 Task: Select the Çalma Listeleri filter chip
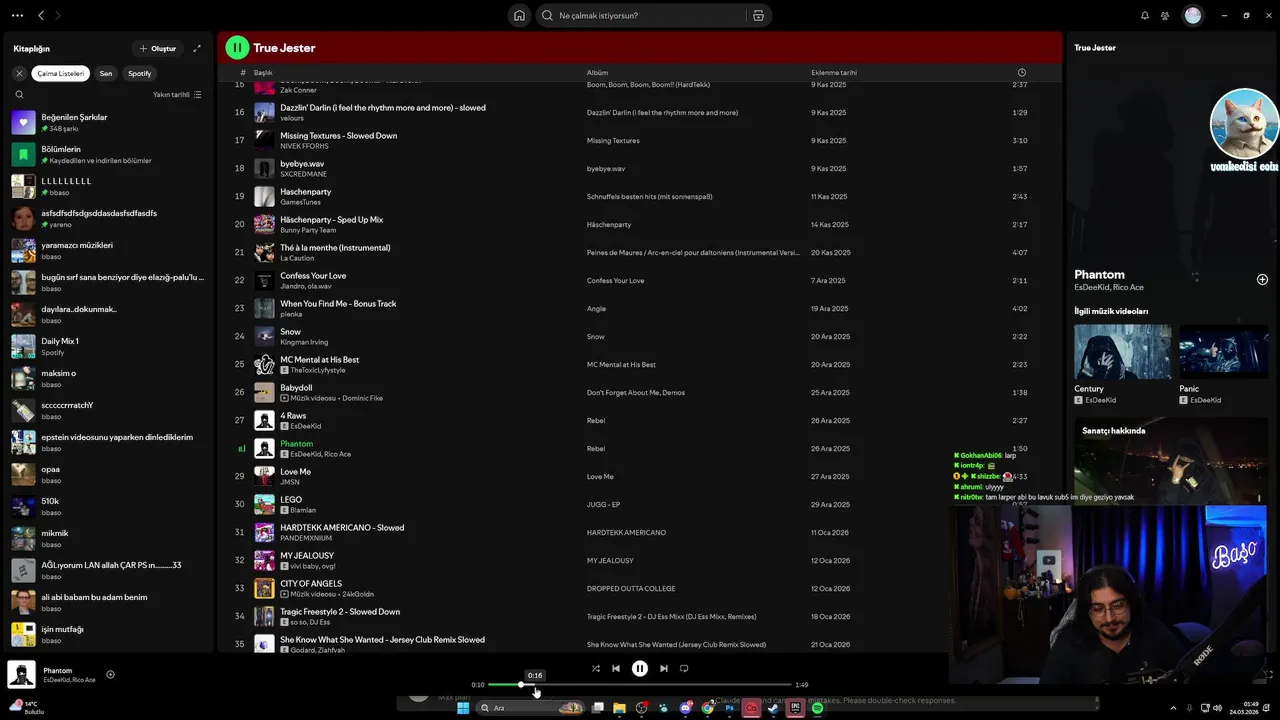coord(61,73)
